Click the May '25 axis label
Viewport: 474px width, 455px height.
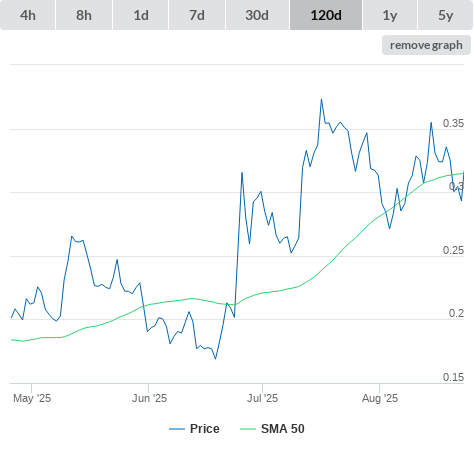[32, 398]
